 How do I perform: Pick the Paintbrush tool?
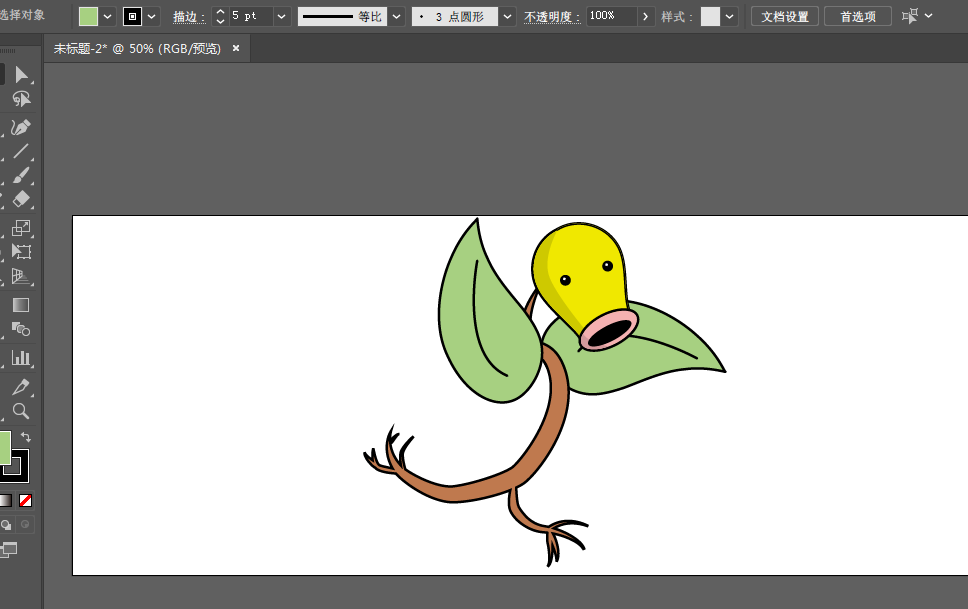21,176
